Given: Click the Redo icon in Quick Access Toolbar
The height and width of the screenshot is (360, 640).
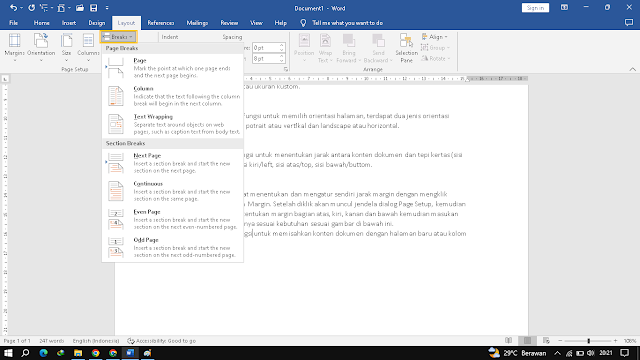Looking at the screenshot, I should pos(31,8).
